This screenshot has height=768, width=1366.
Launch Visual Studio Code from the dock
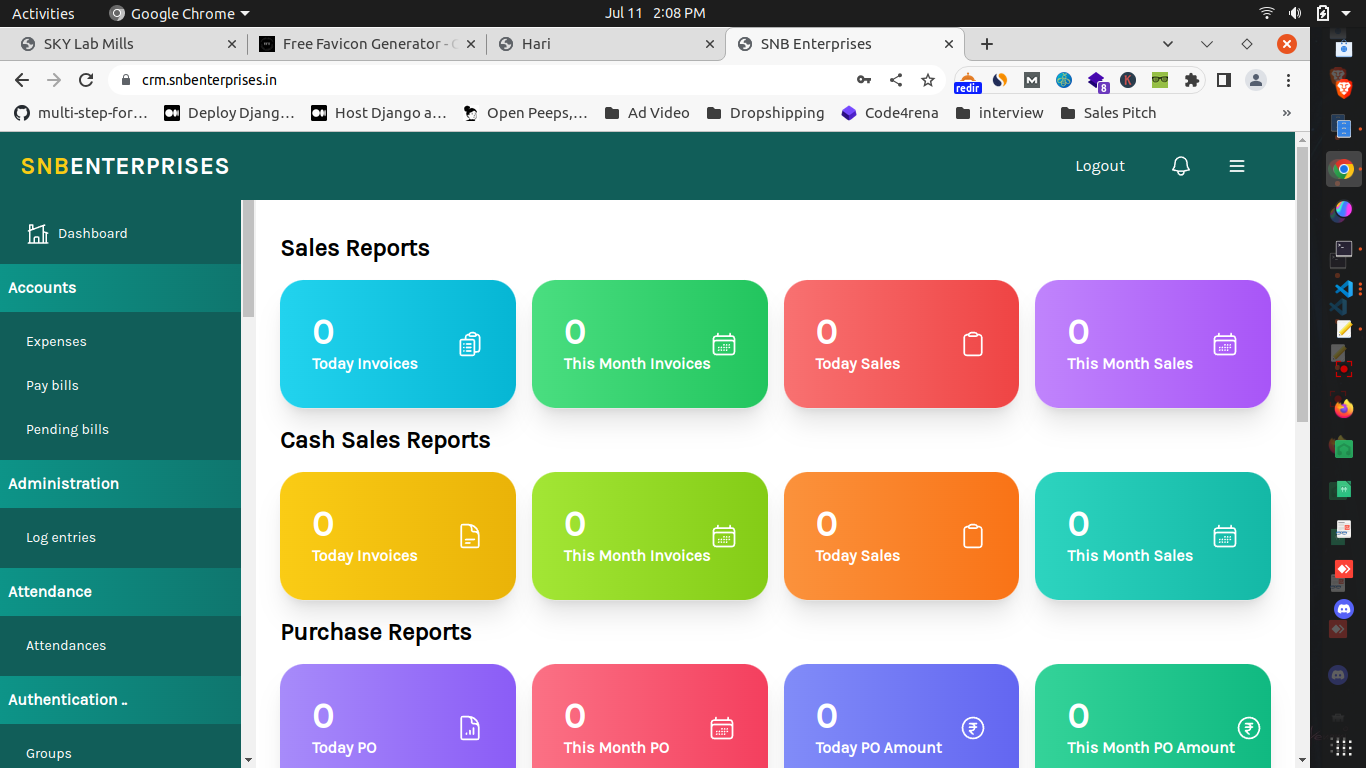tap(1343, 289)
